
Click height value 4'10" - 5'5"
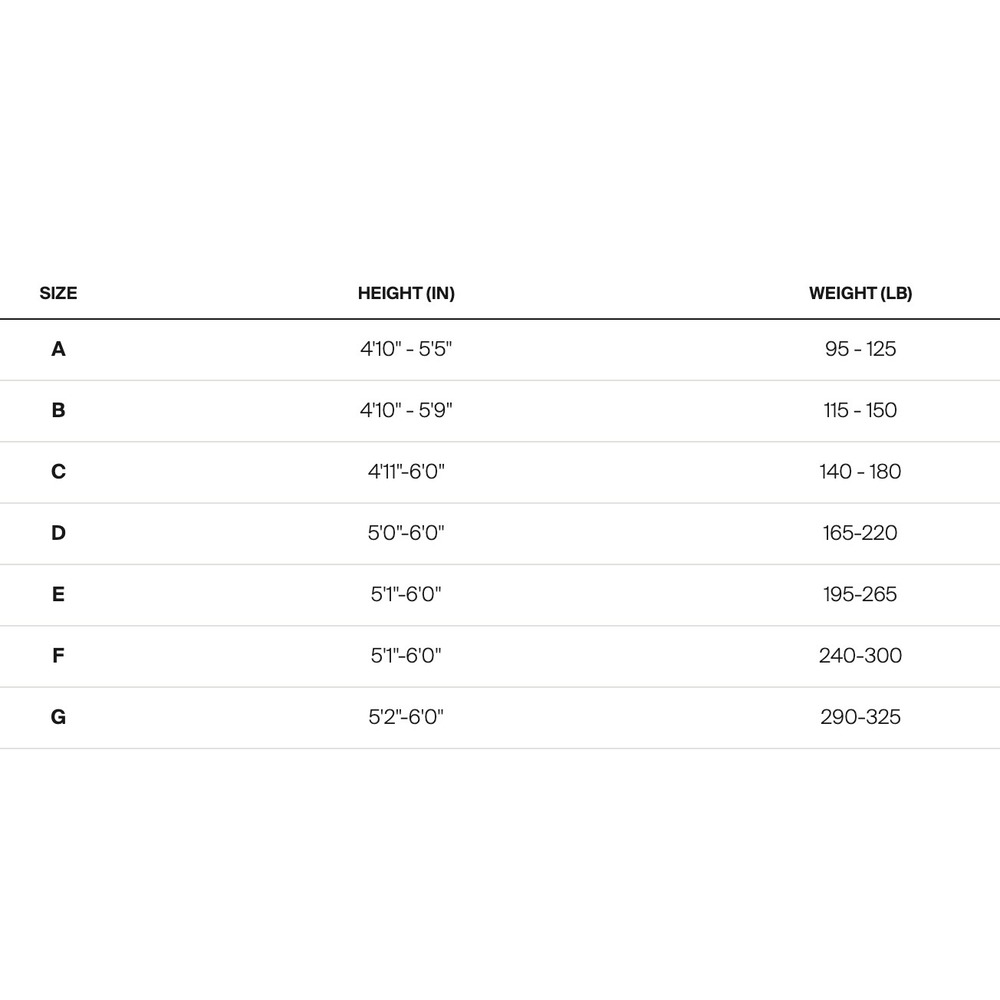click(406, 349)
